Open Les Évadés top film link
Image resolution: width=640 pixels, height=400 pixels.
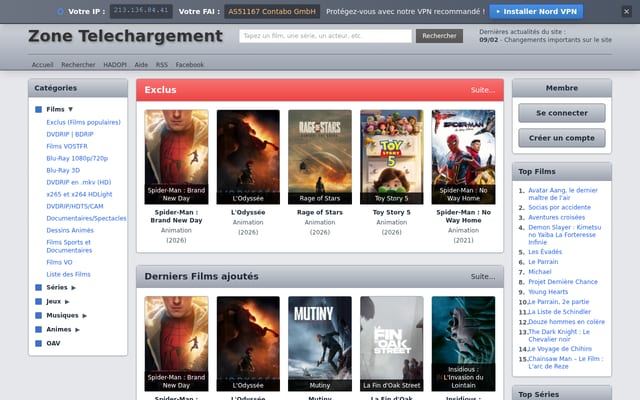pos(545,252)
